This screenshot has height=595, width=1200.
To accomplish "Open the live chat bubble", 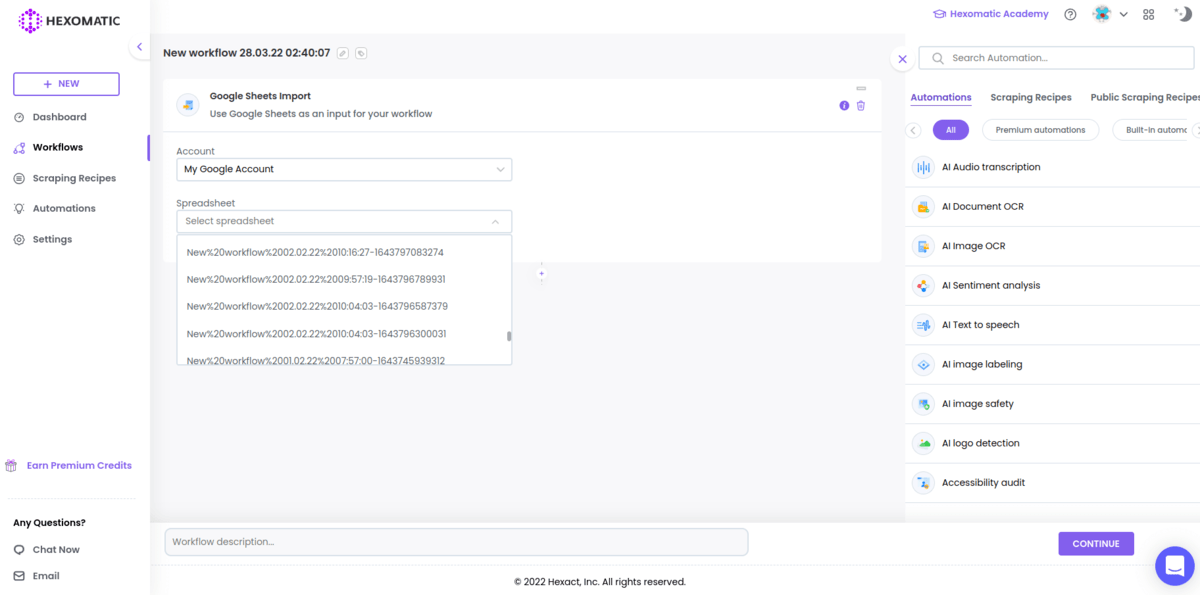I will pos(1174,566).
